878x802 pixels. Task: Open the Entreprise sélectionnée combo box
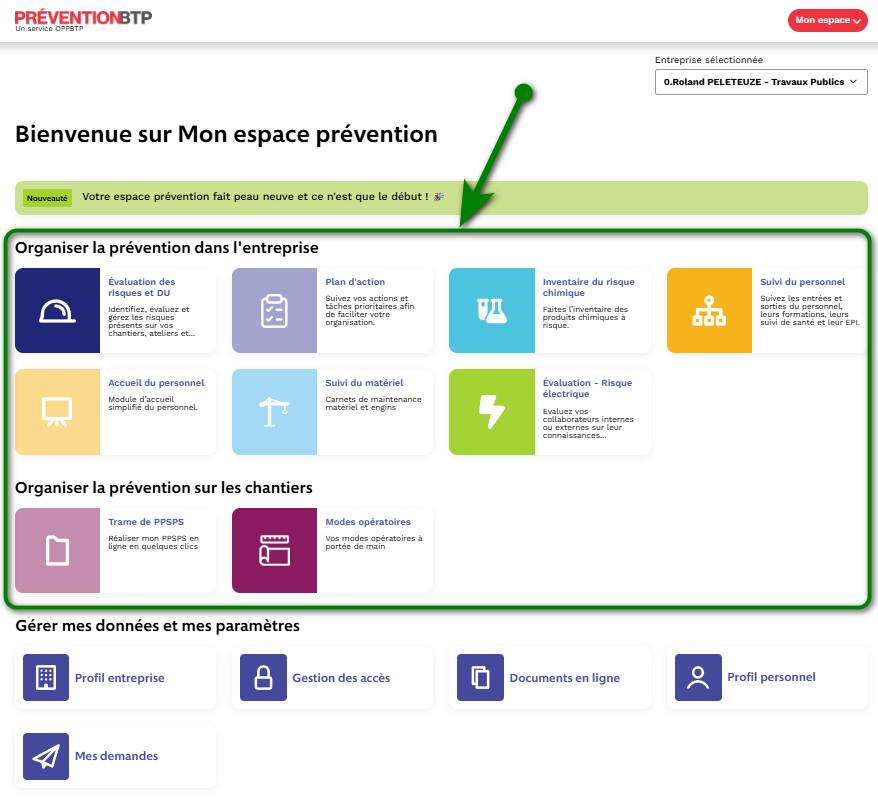point(761,82)
